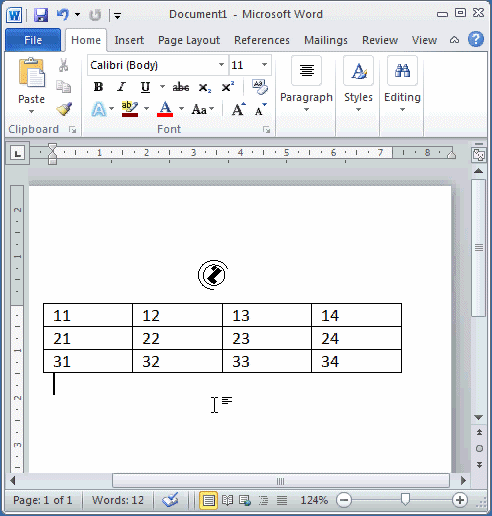The width and height of the screenshot is (492, 516).
Task: Click the Clear Formatting eraser icon
Action: (x=260, y=87)
